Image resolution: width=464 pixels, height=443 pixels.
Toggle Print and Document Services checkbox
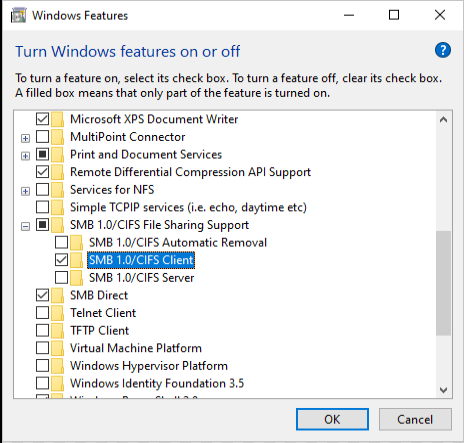(x=42, y=154)
